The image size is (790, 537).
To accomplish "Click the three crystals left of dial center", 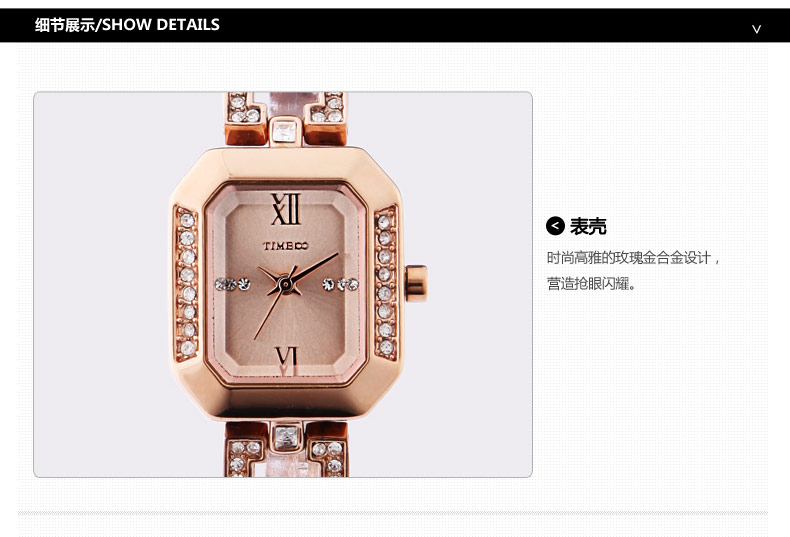I will point(233,284).
